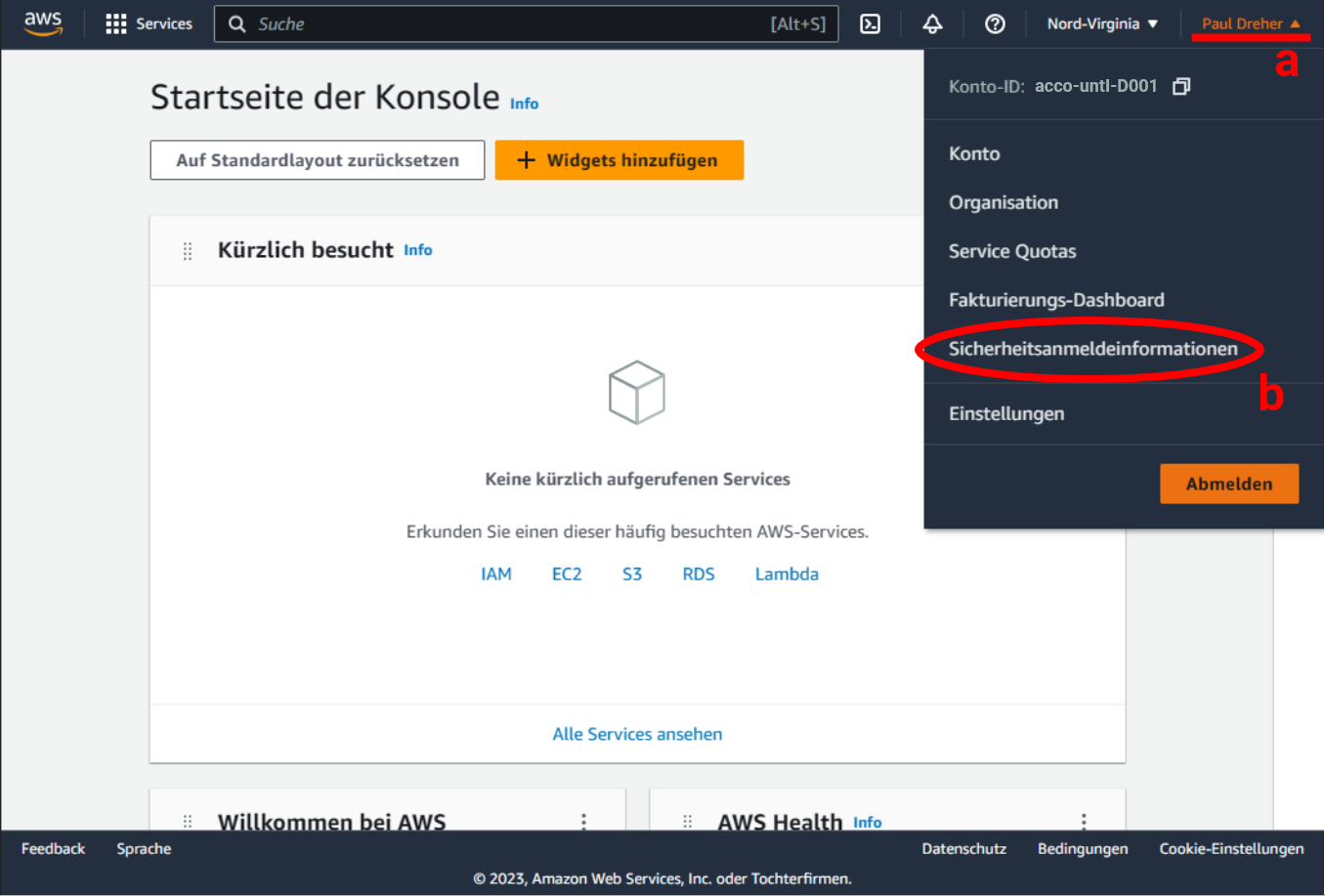
Task: Click the drag handle of AWS Health widget
Action: (x=687, y=822)
